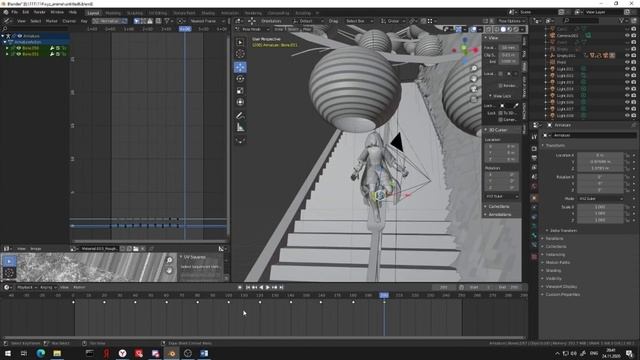This screenshot has width=640, height=360.
Task: Expand the Delta Transform panel
Action: coord(563,231)
